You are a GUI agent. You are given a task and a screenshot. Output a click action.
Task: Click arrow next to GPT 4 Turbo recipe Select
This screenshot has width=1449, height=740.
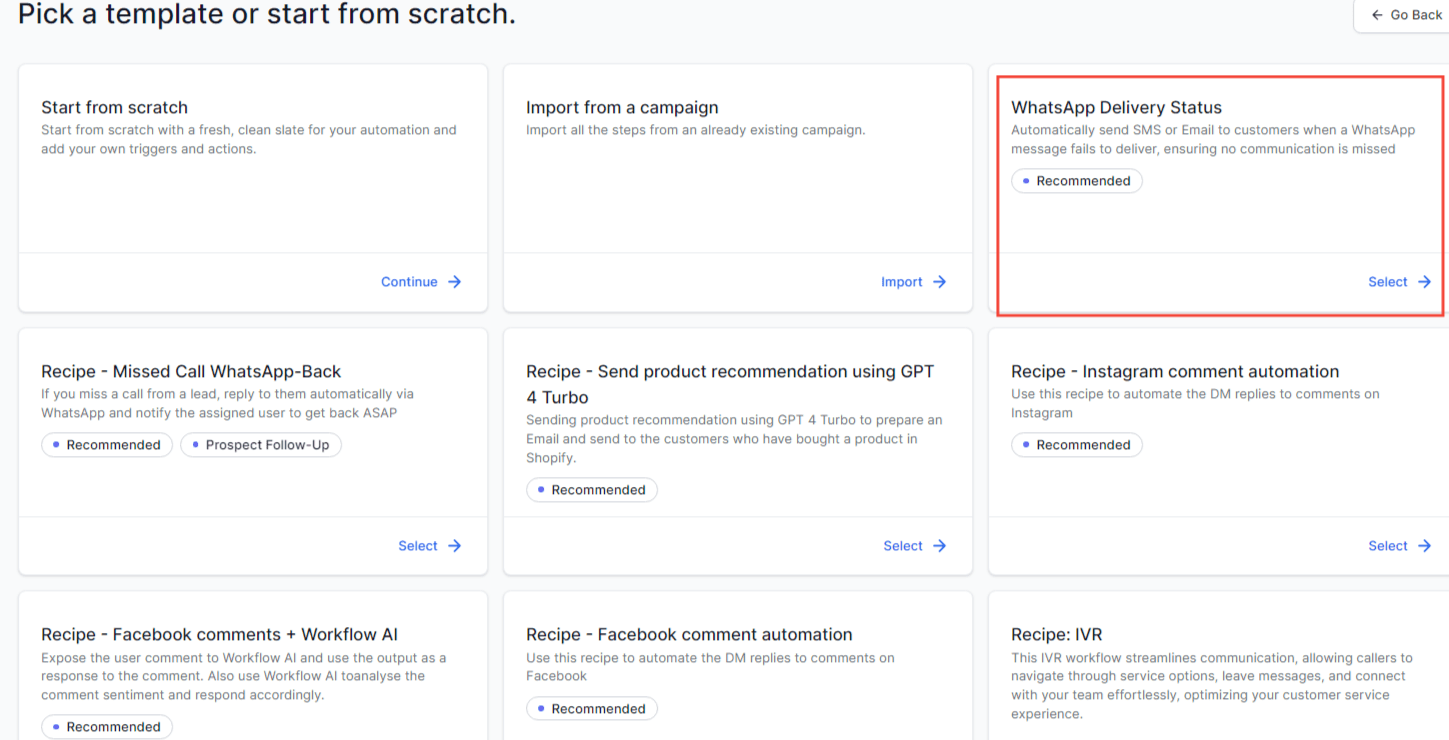pyautogui.click(x=939, y=546)
